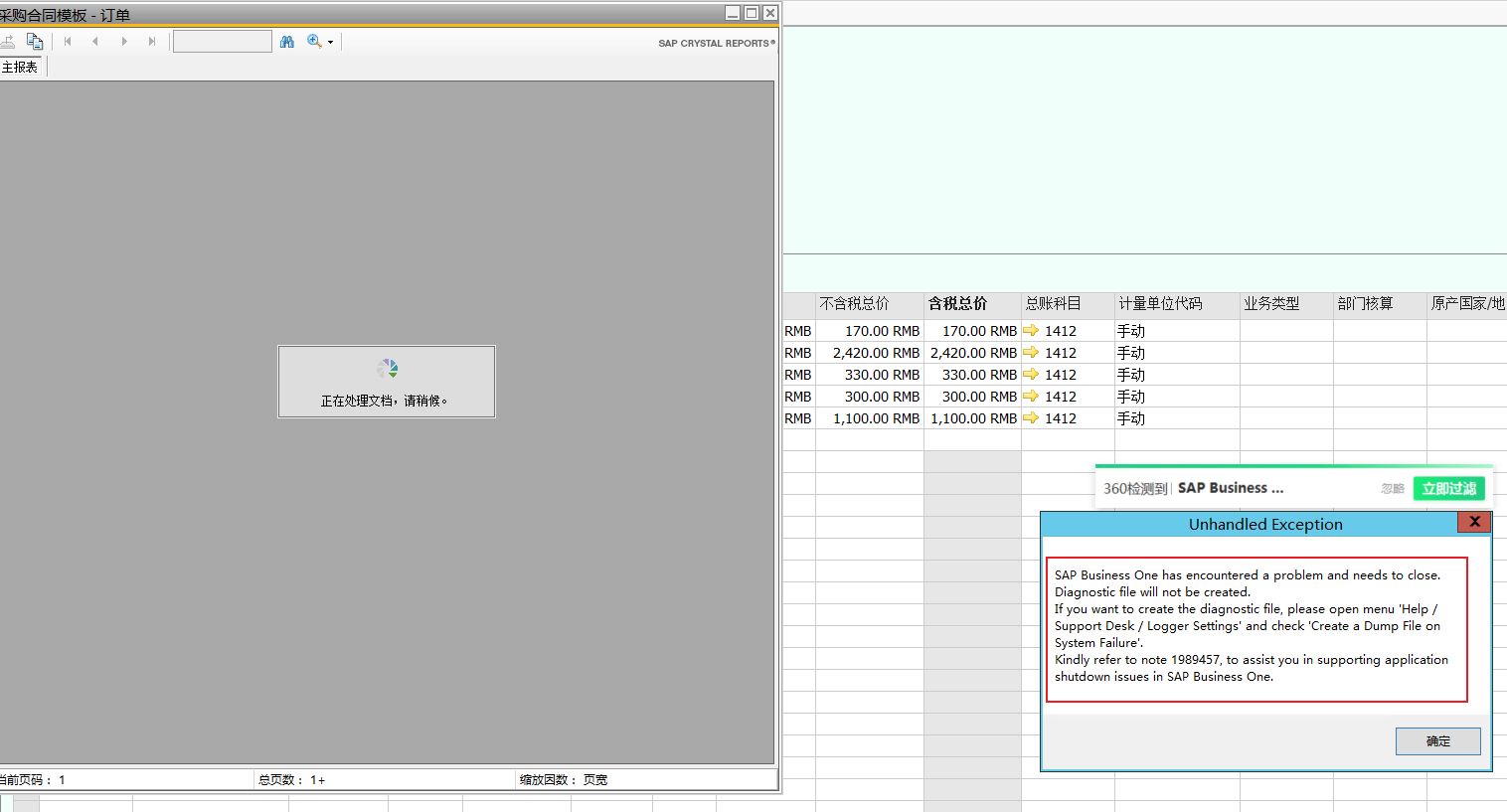Go to next page of the report

tap(124, 42)
